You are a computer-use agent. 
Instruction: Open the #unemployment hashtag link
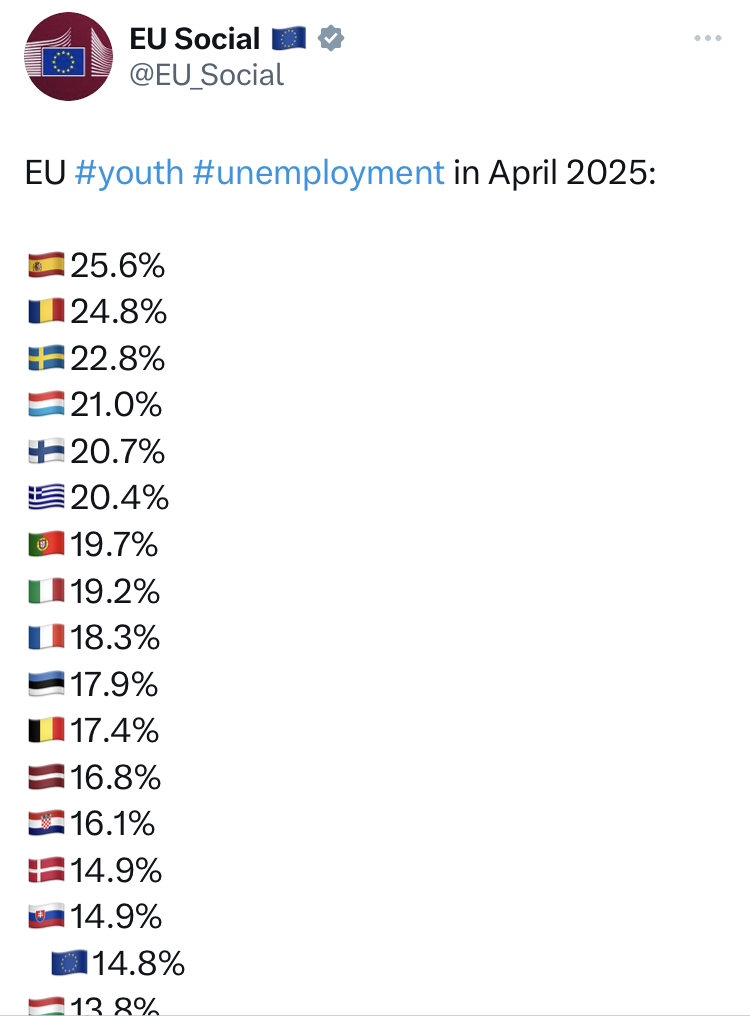318,173
